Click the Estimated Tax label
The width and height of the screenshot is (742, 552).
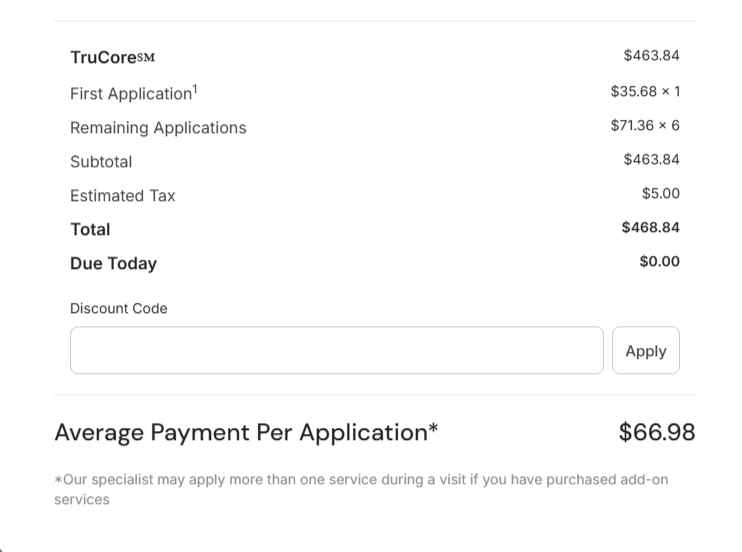(x=122, y=196)
